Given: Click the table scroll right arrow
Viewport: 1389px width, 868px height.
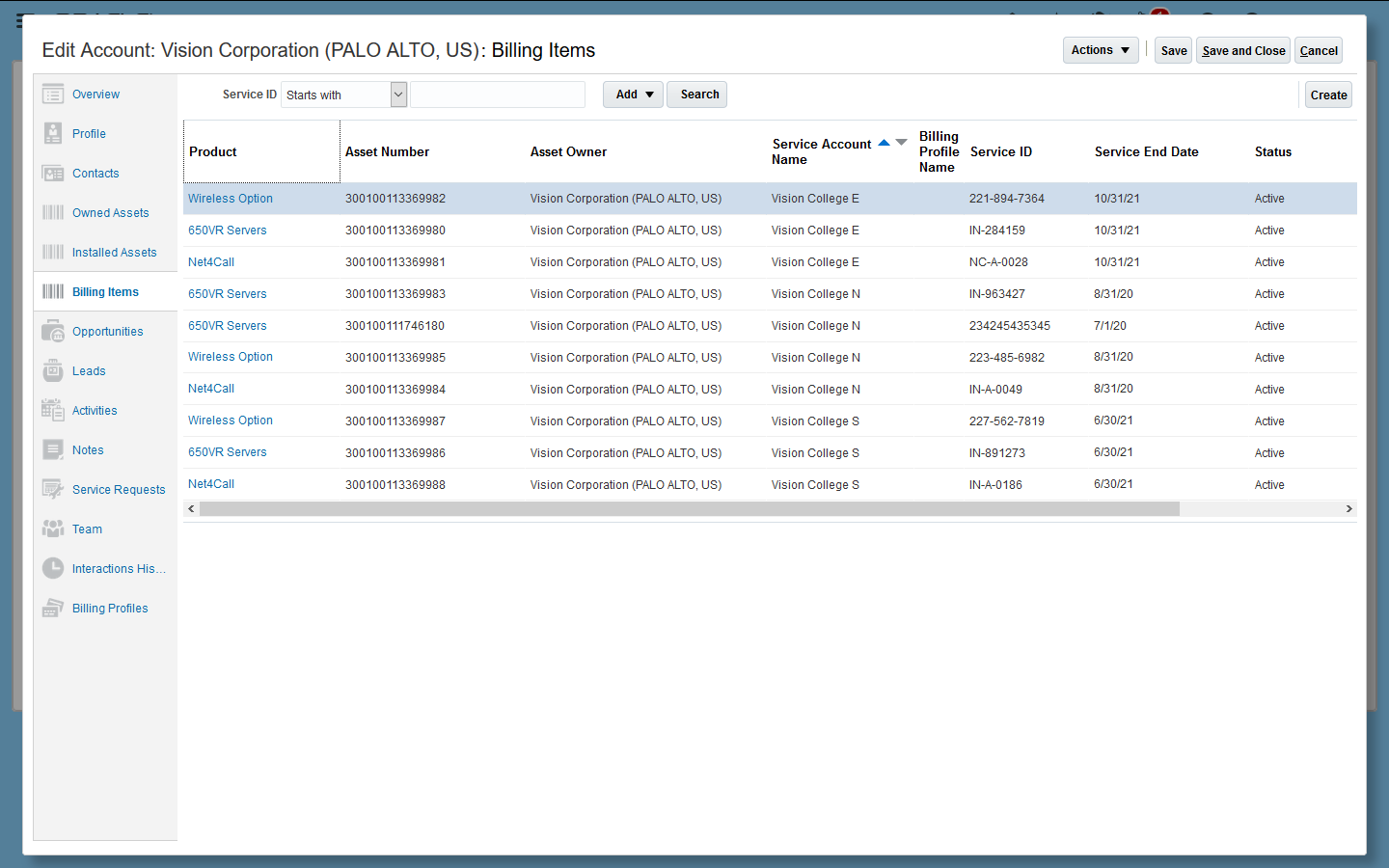Looking at the screenshot, I should (x=1348, y=508).
